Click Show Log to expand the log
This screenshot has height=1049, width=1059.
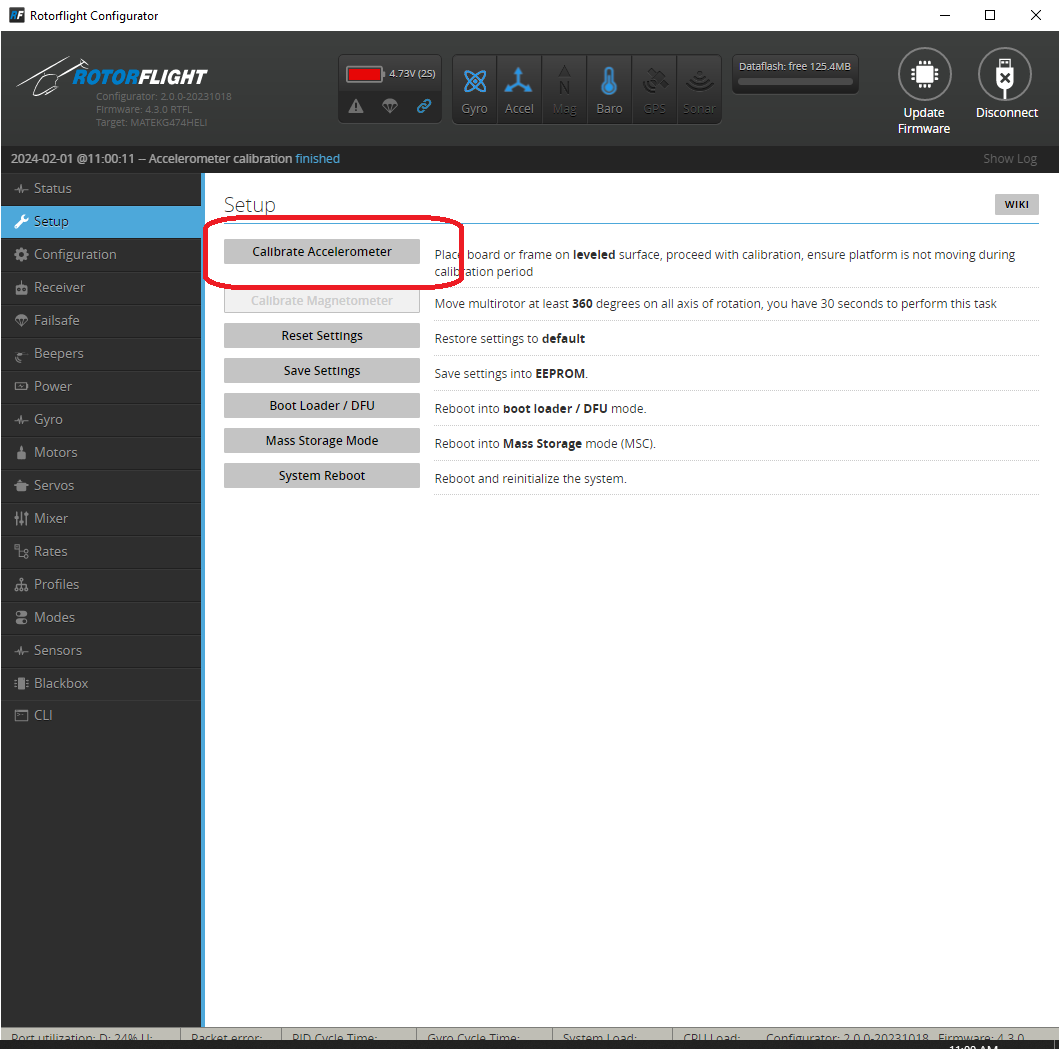point(1009,159)
